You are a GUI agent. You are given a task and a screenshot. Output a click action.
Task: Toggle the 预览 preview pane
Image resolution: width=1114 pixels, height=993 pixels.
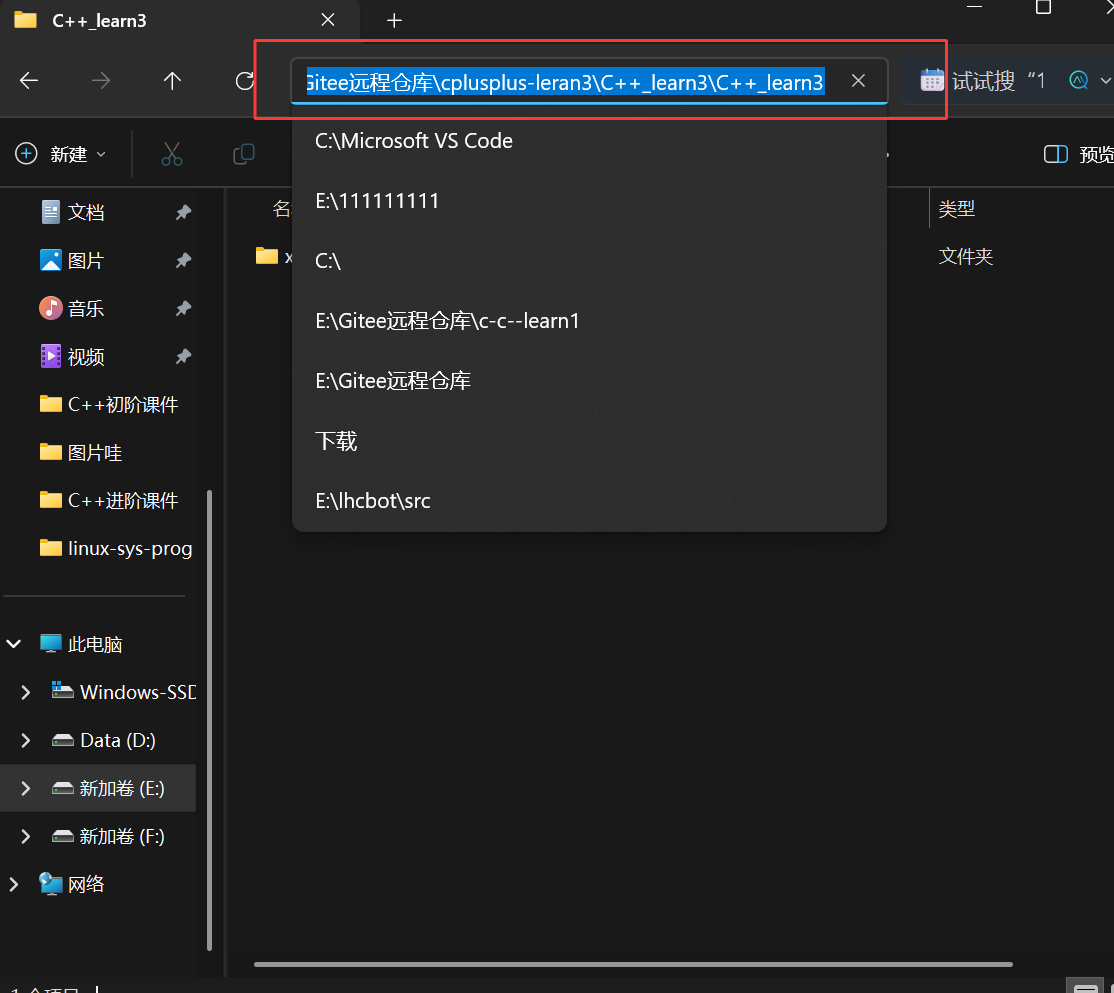tap(1078, 154)
